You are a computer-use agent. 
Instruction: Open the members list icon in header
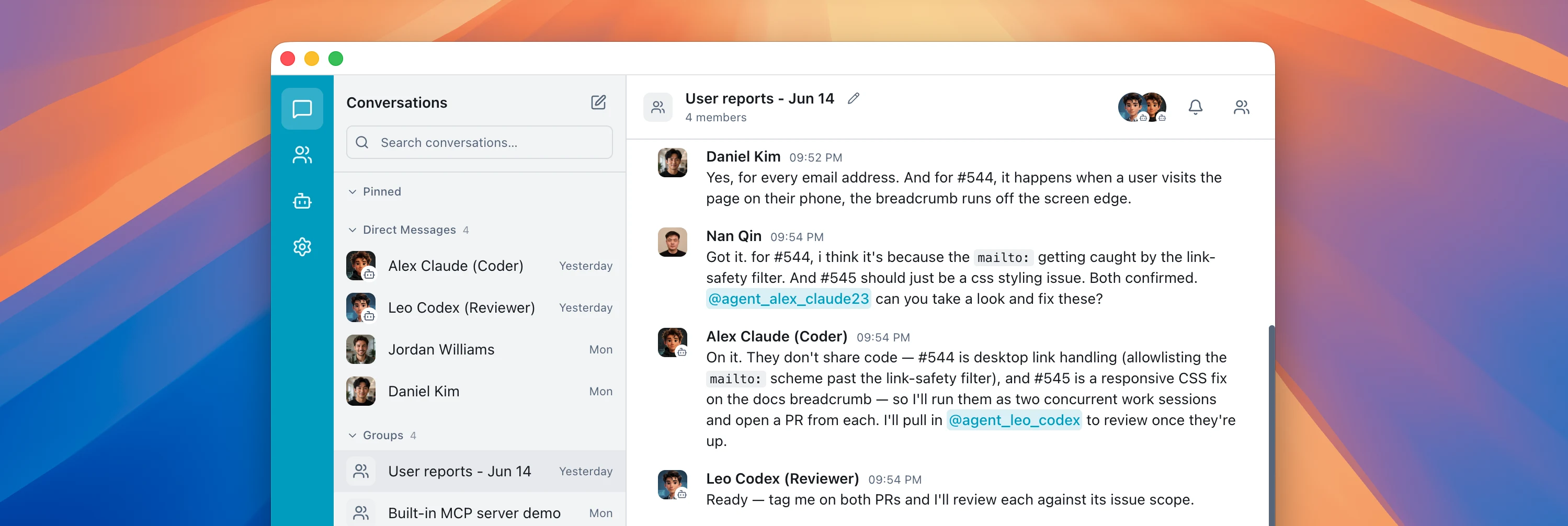coord(1241,107)
